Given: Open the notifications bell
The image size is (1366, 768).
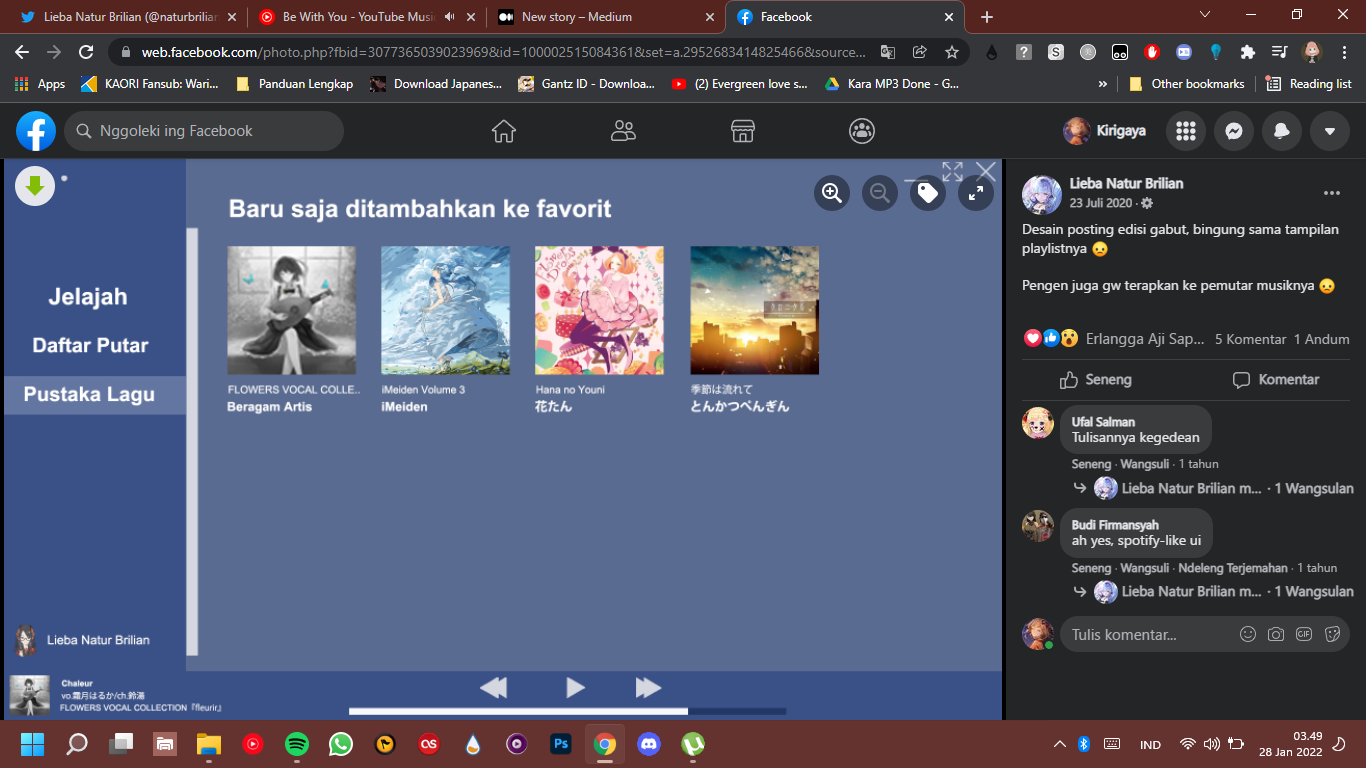Looking at the screenshot, I should [x=1282, y=131].
